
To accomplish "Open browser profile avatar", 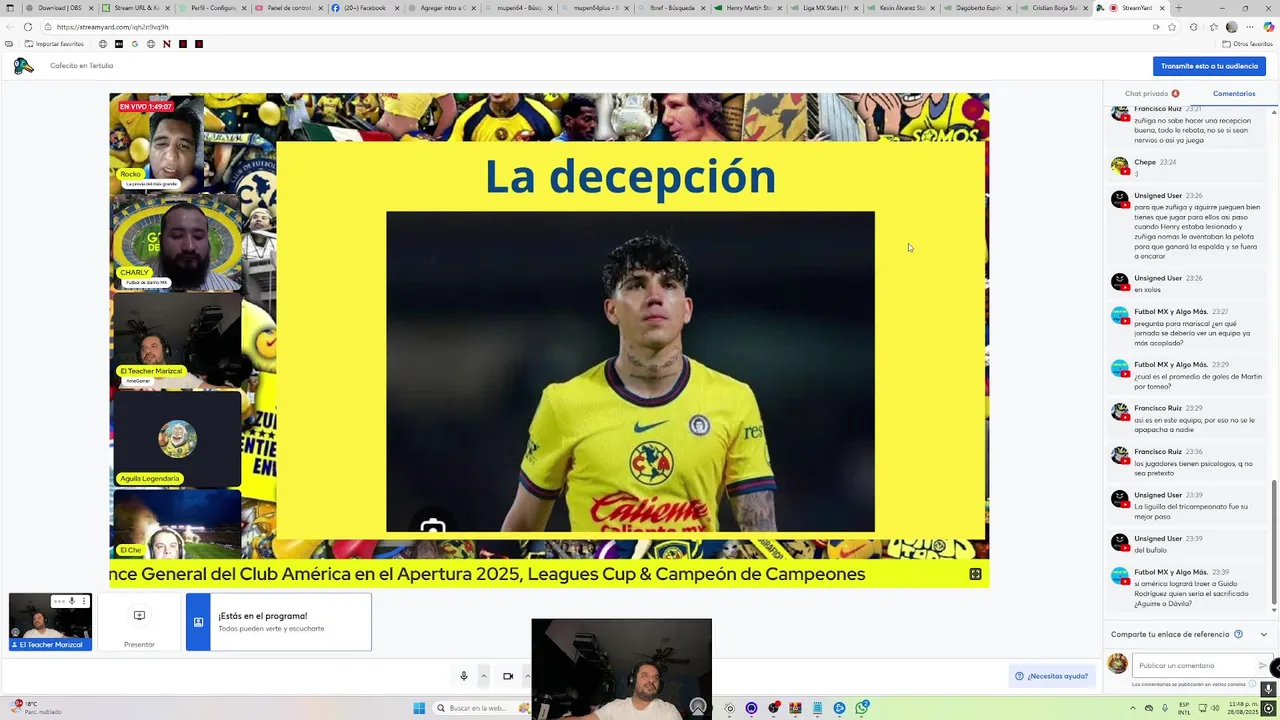I will [1232, 27].
